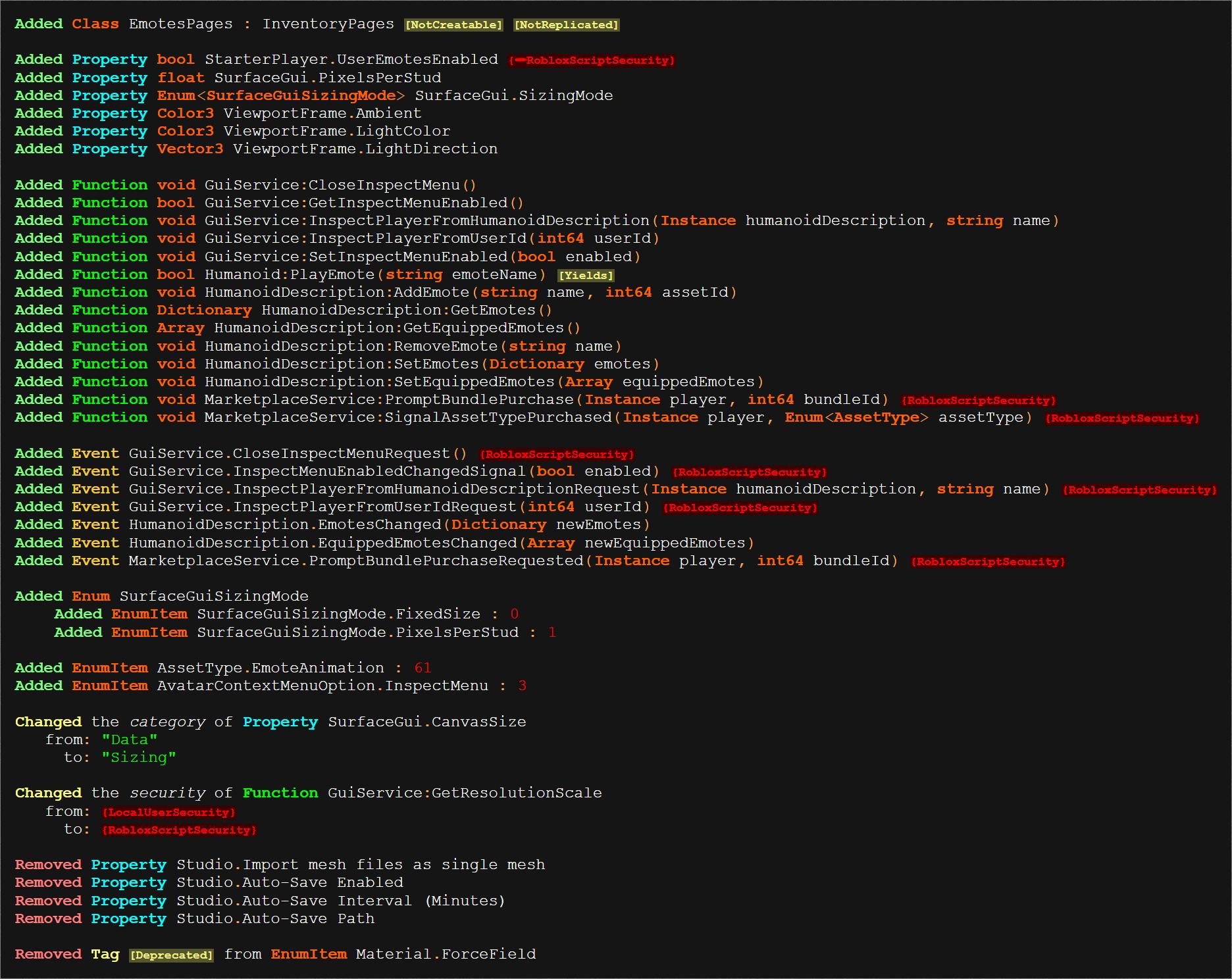Click "MarketplaceService:SignalAssetTypePurchased" function name
The image size is (1232, 979).
pyautogui.click(x=408, y=417)
